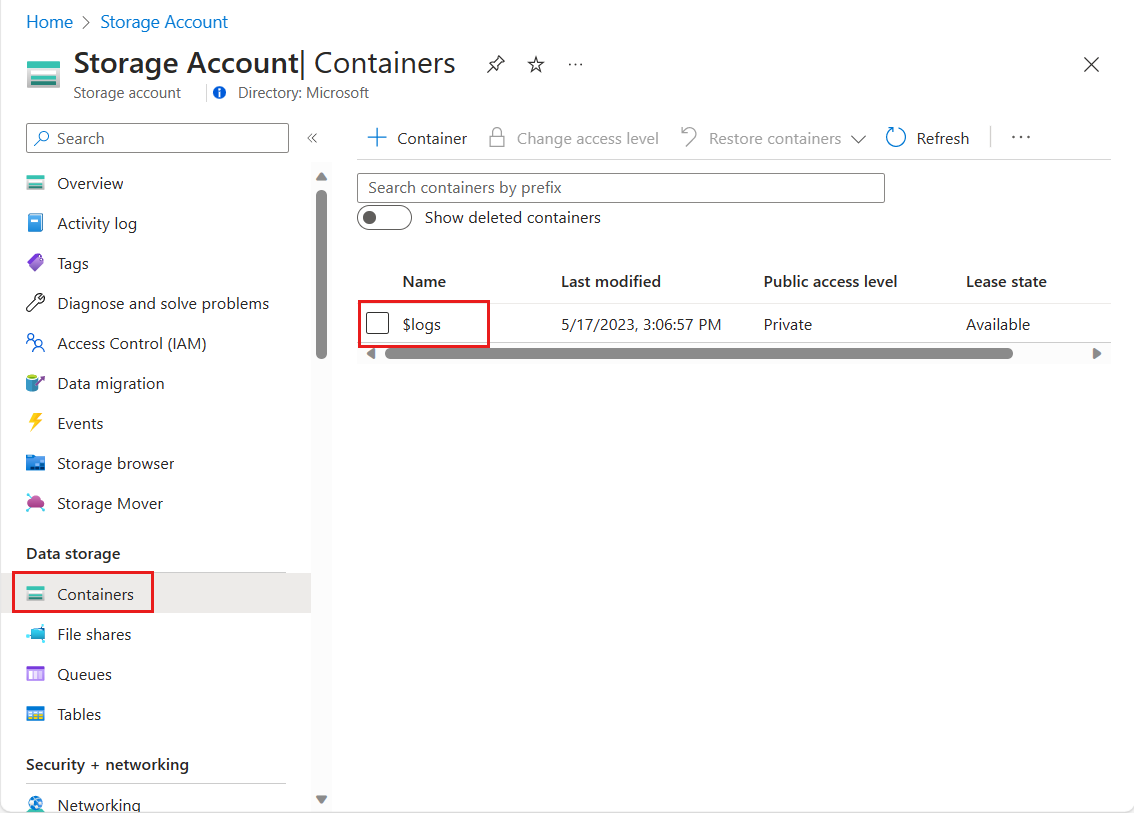
Task: Click the plus icon to add Container
Action: 377,138
